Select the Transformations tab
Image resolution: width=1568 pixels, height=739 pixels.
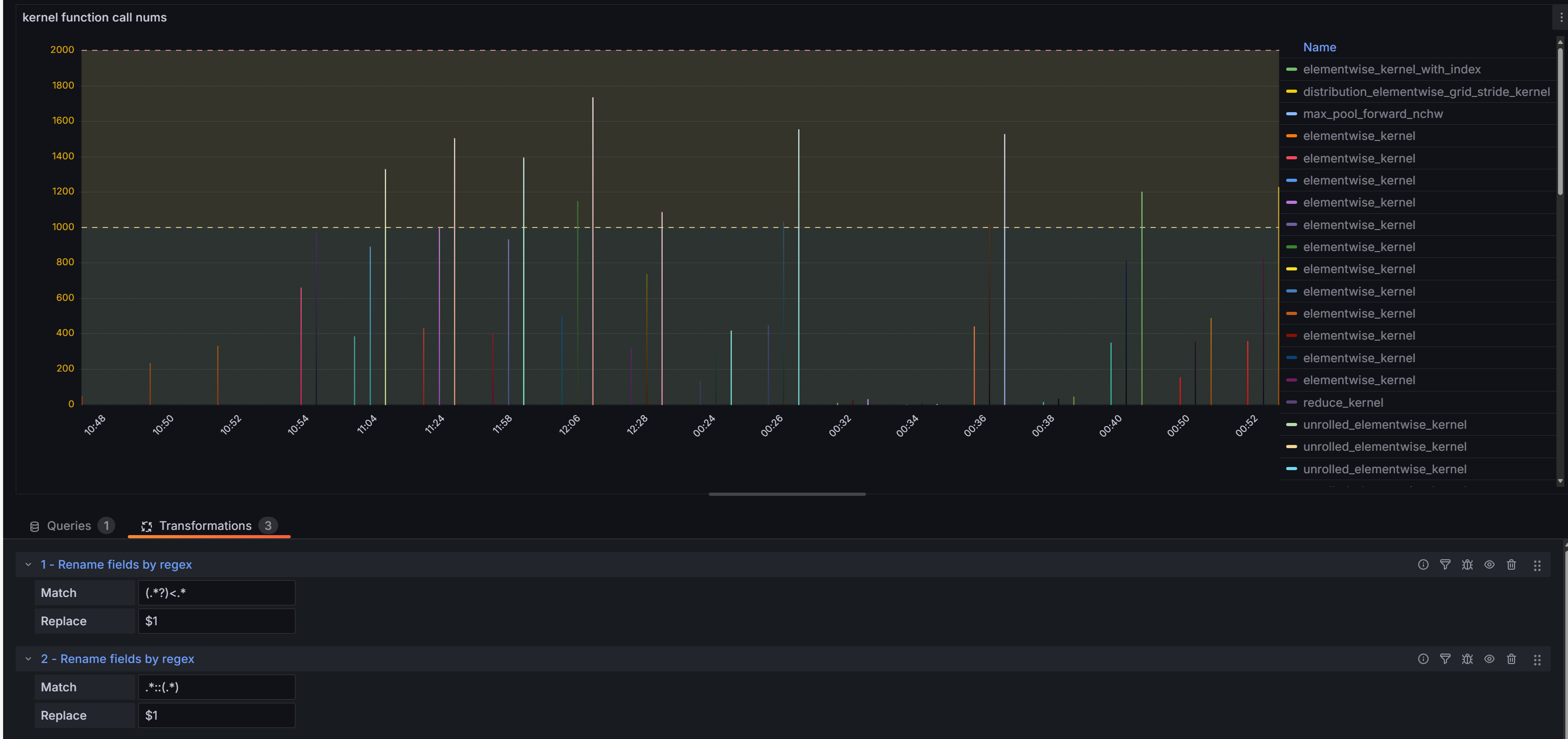click(x=205, y=525)
